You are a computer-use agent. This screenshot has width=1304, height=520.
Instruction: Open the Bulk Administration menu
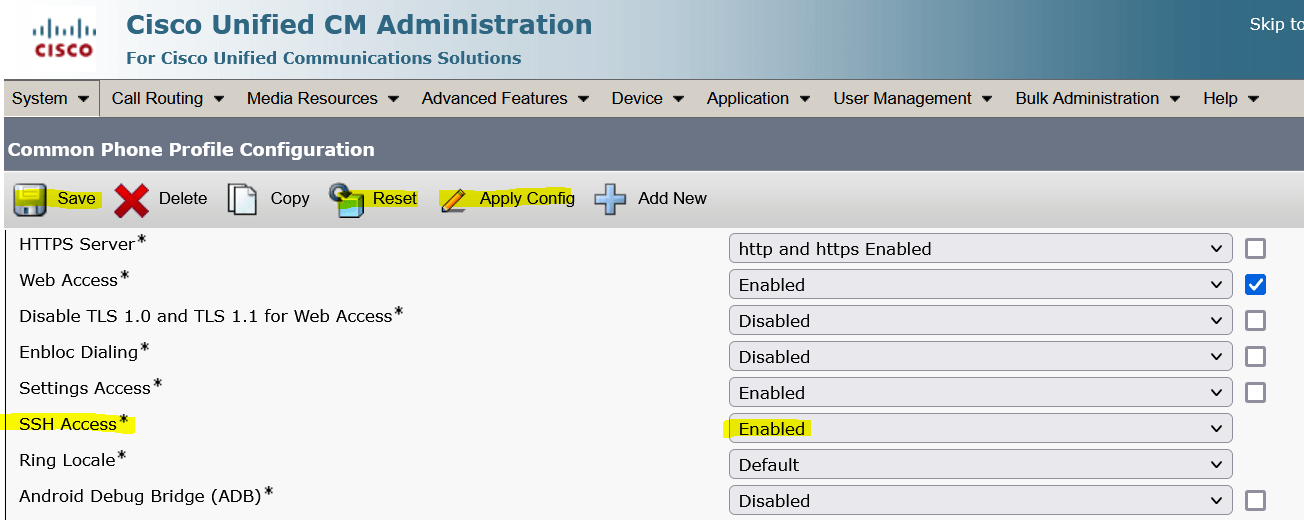pyautogui.click(x=1098, y=98)
